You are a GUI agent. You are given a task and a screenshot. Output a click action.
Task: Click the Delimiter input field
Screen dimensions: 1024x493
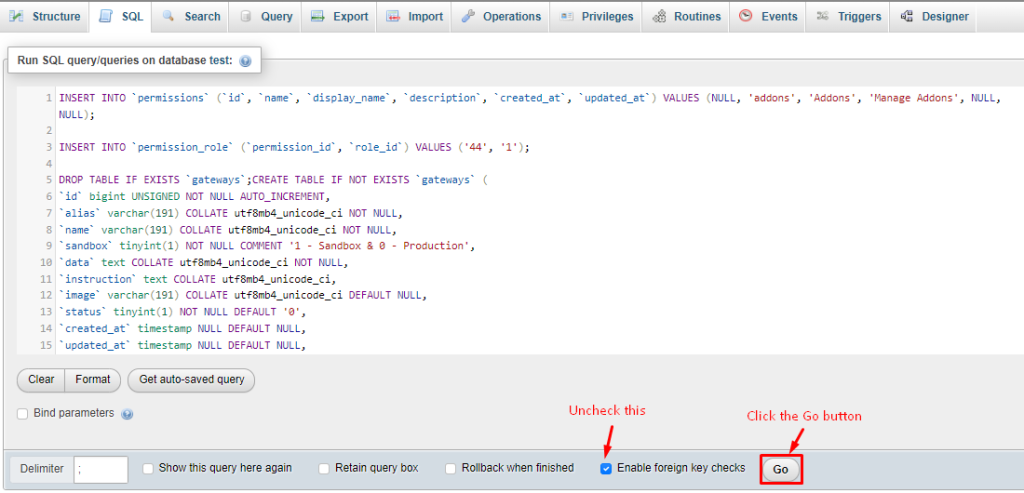(x=101, y=469)
